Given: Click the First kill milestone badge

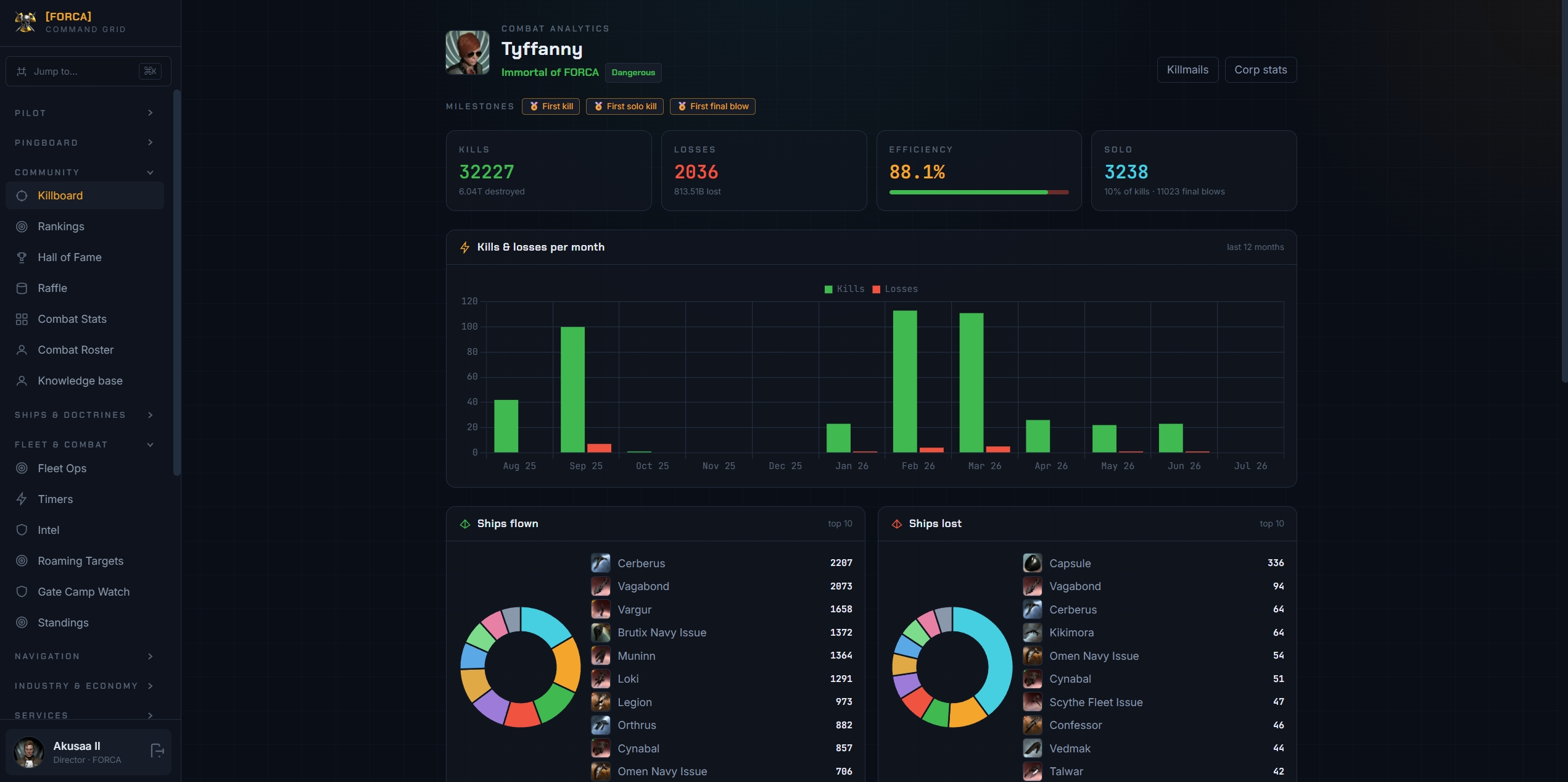Looking at the screenshot, I should (551, 106).
